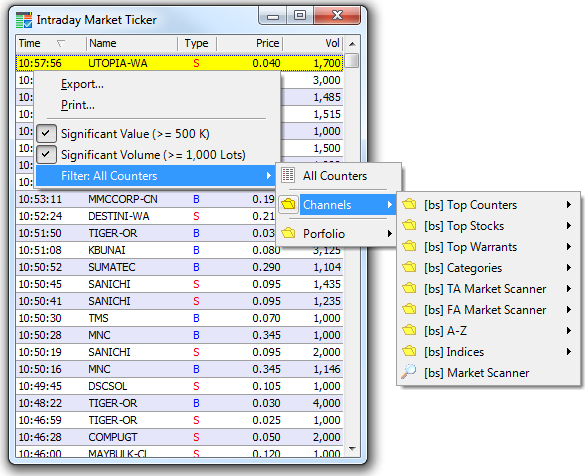Select the TMS row

click(x=179, y=318)
